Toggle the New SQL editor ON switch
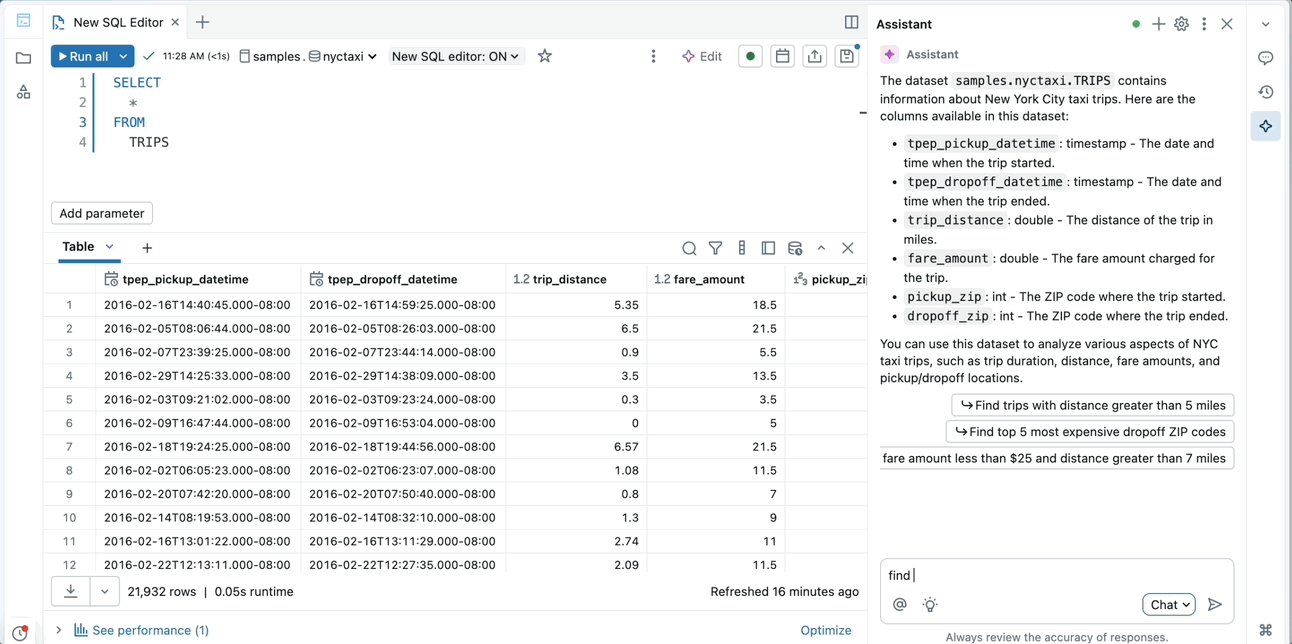1292x644 pixels. (x=455, y=57)
